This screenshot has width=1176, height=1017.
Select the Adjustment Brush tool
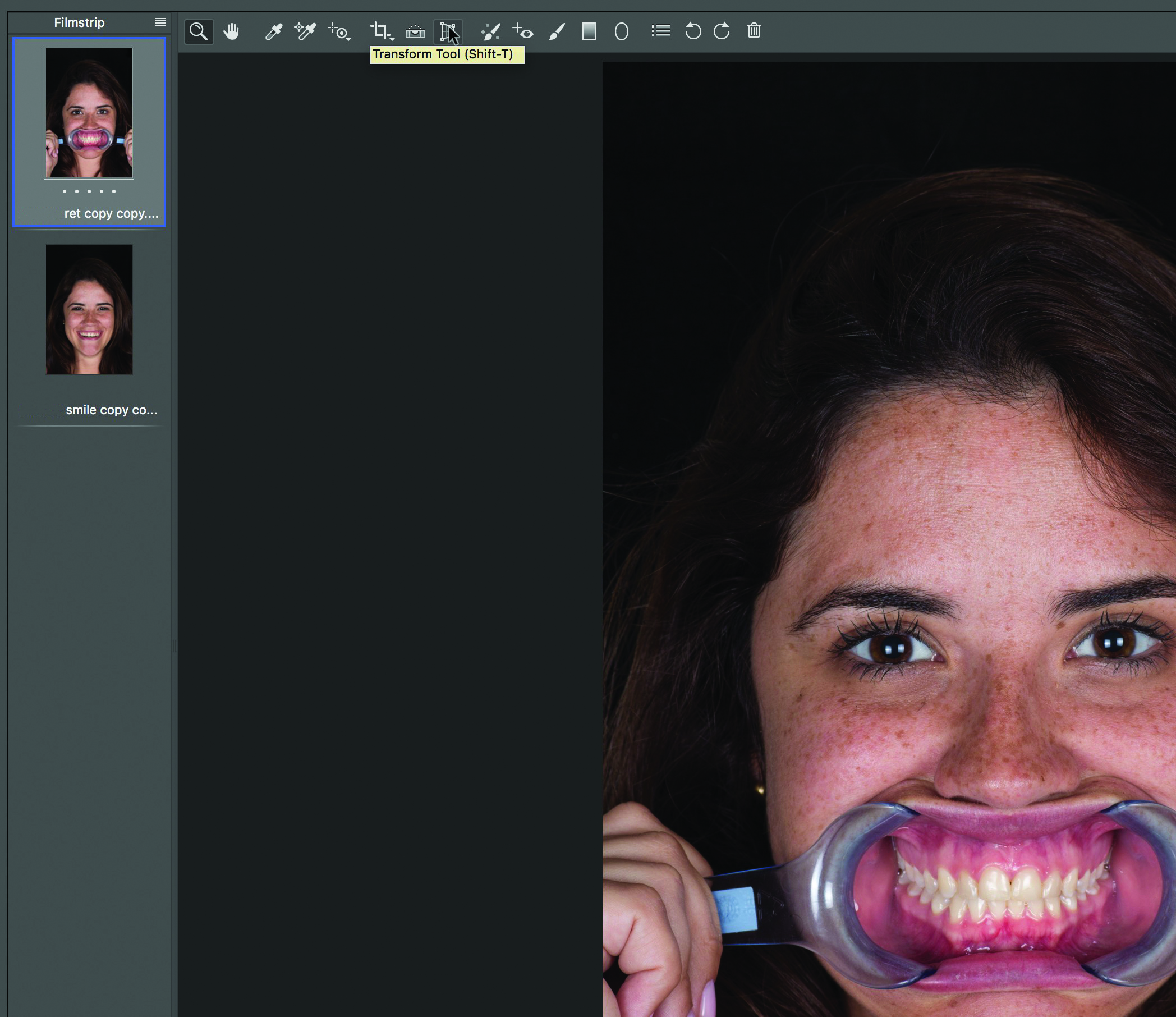coord(557,31)
